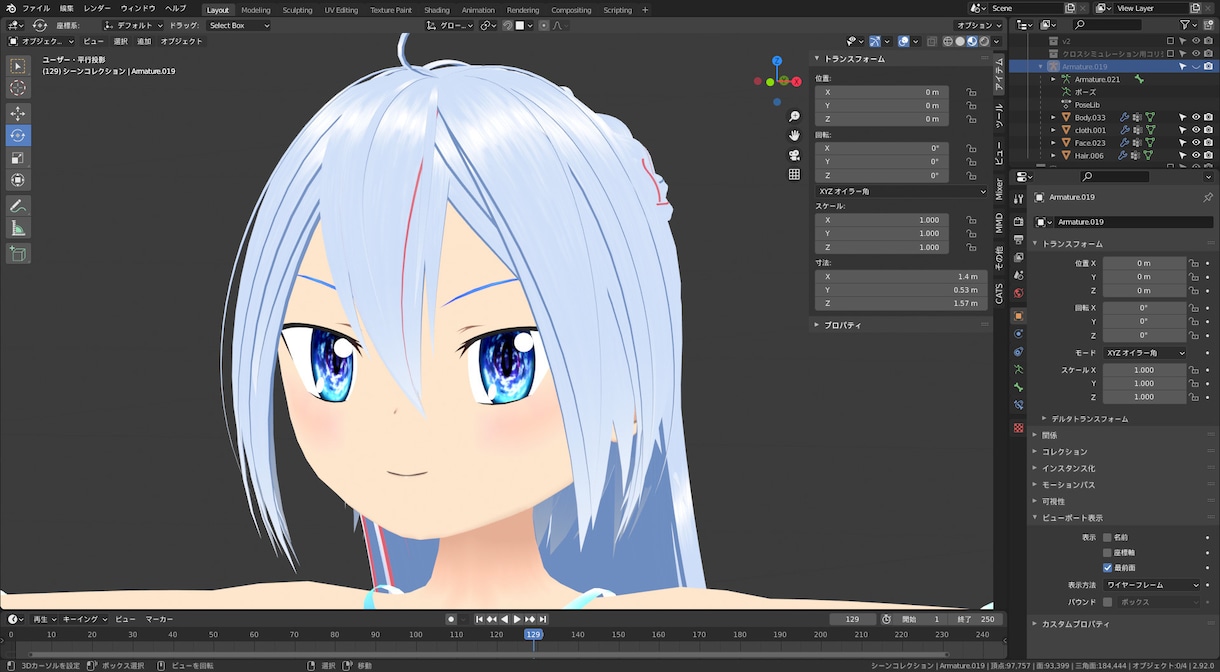Select the 3D Cursor tool

click(18, 88)
